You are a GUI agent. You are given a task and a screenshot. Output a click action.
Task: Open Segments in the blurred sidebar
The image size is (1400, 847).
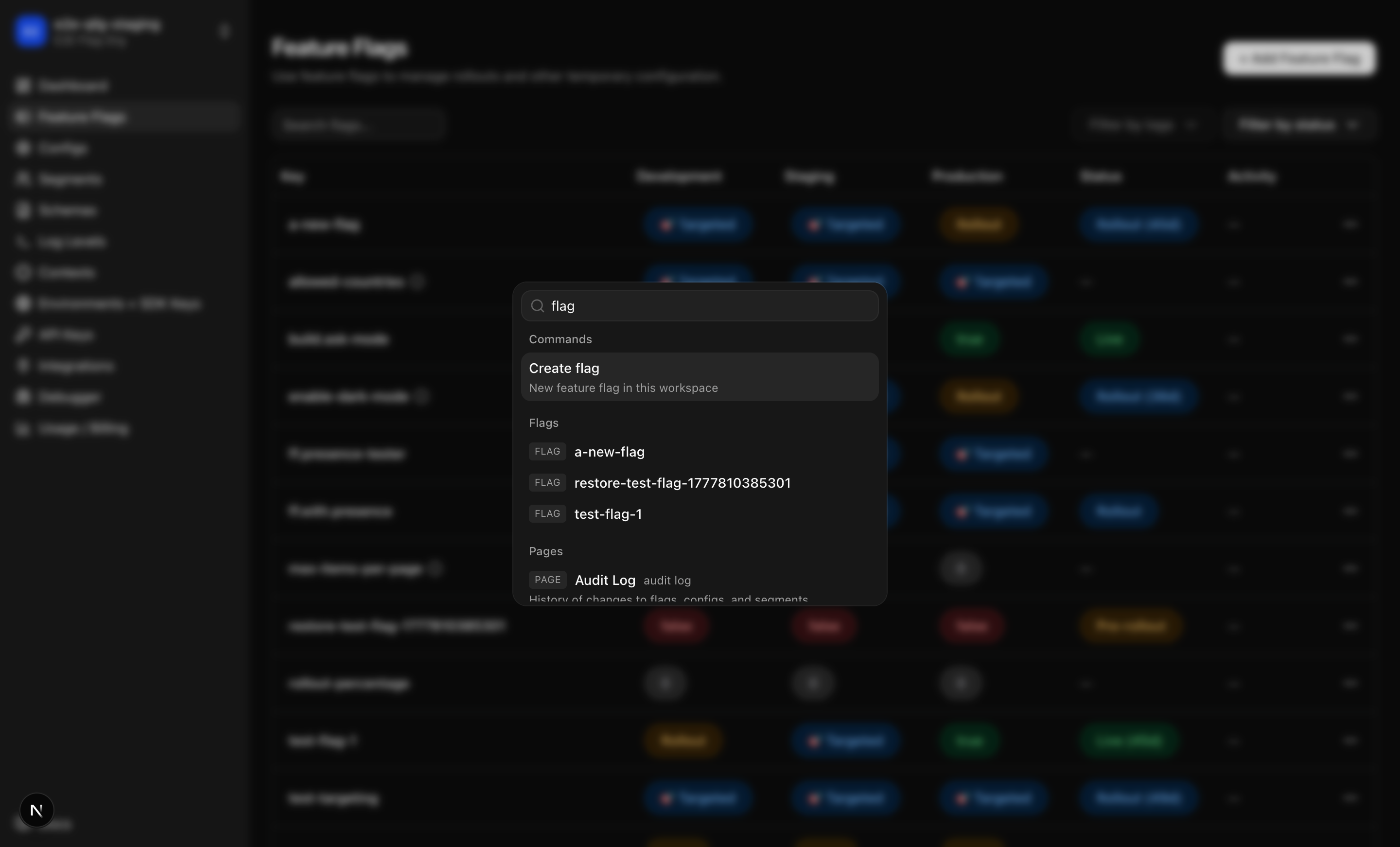[124, 179]
